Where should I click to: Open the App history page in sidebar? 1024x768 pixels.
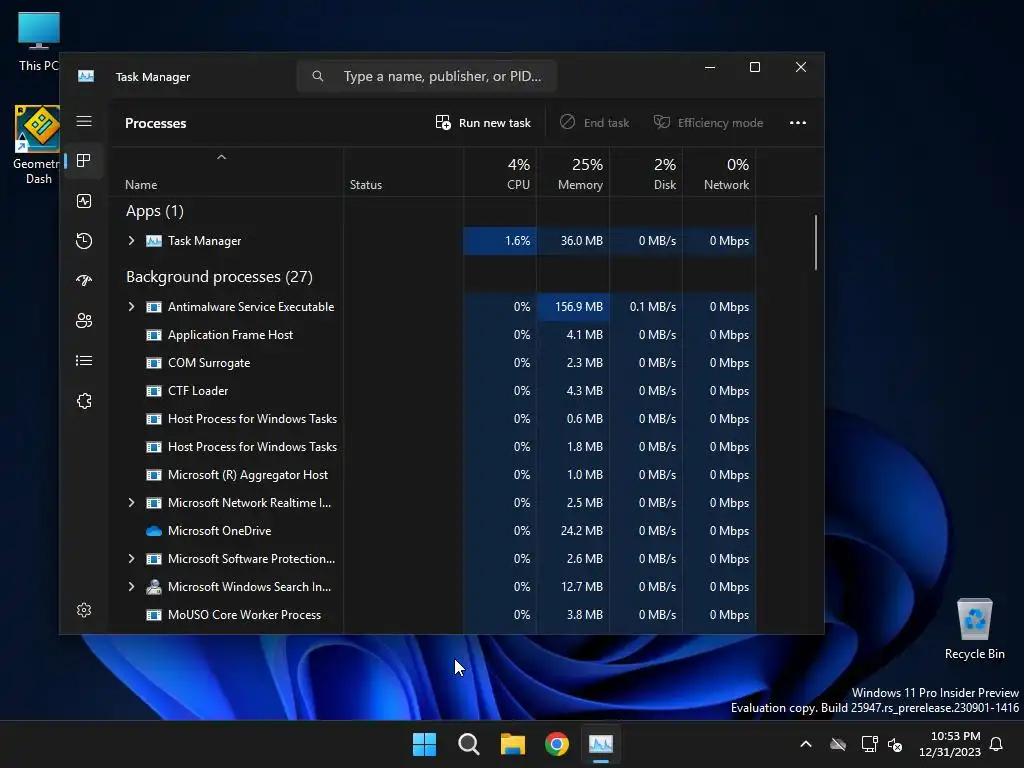point(84,241)
